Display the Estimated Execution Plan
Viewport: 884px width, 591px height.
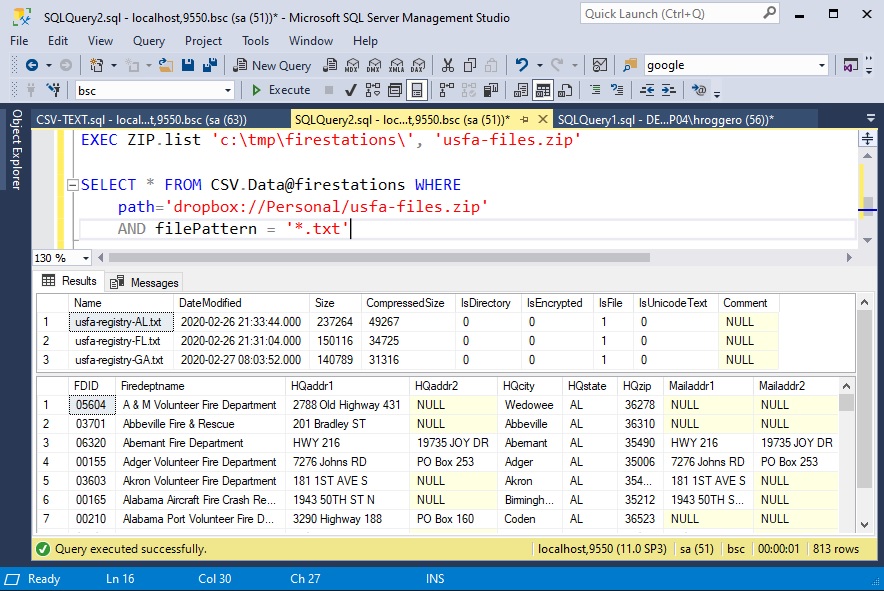pyautogui.click(x=373, y=90)
